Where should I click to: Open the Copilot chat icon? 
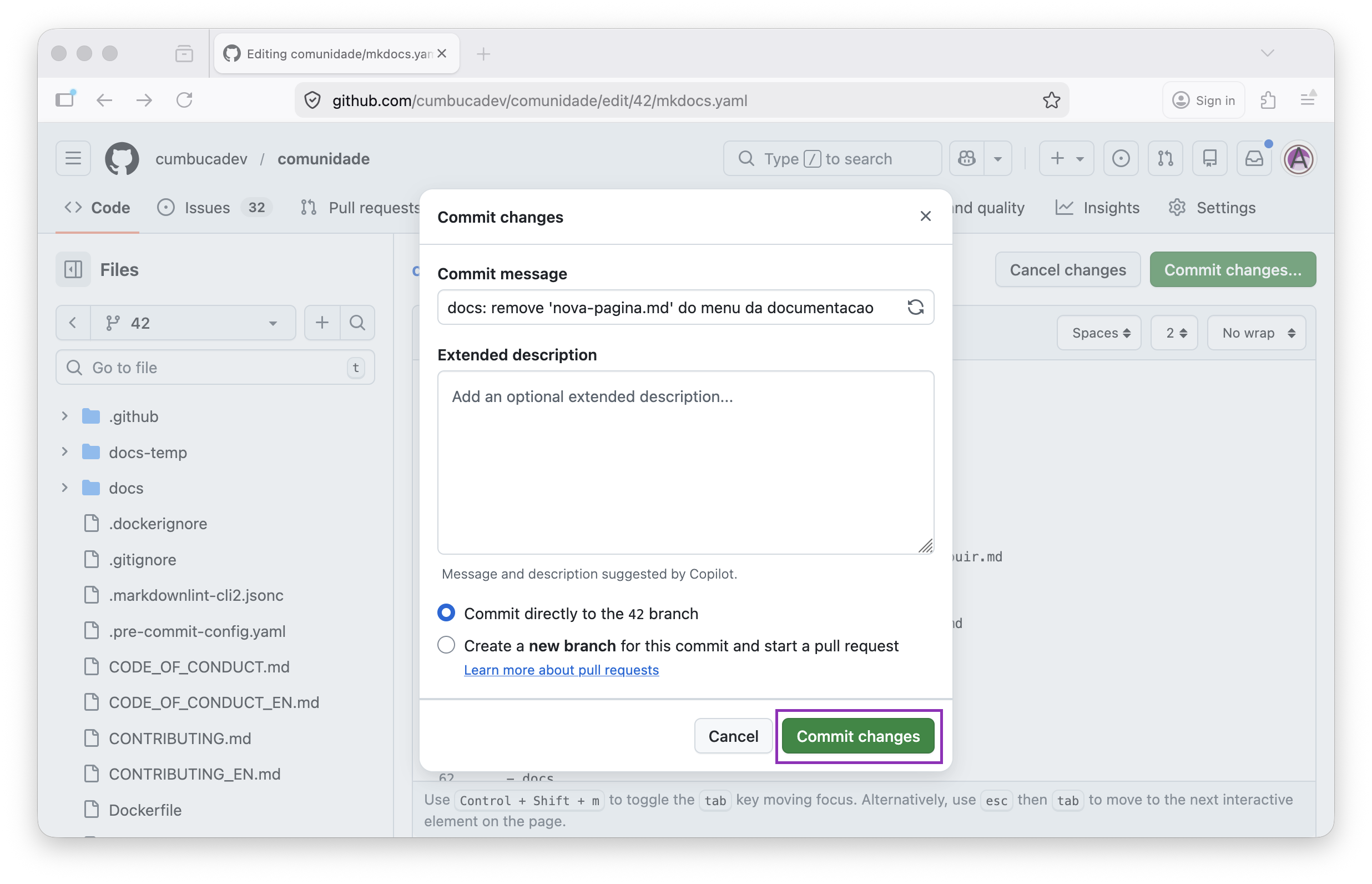click(967, 158)
